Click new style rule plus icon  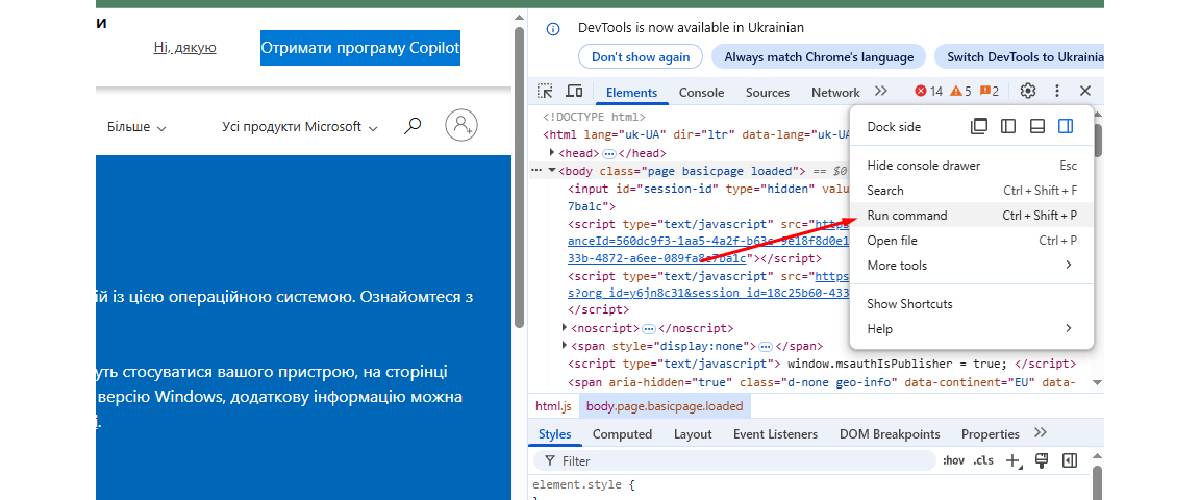[x=1014, y=460]
